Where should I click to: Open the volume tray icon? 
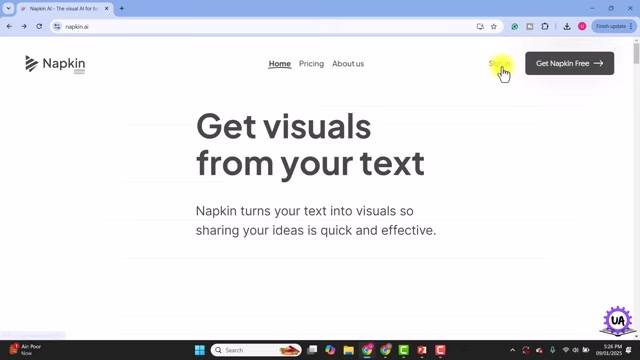pyautogui.click(x=576, y=350)
